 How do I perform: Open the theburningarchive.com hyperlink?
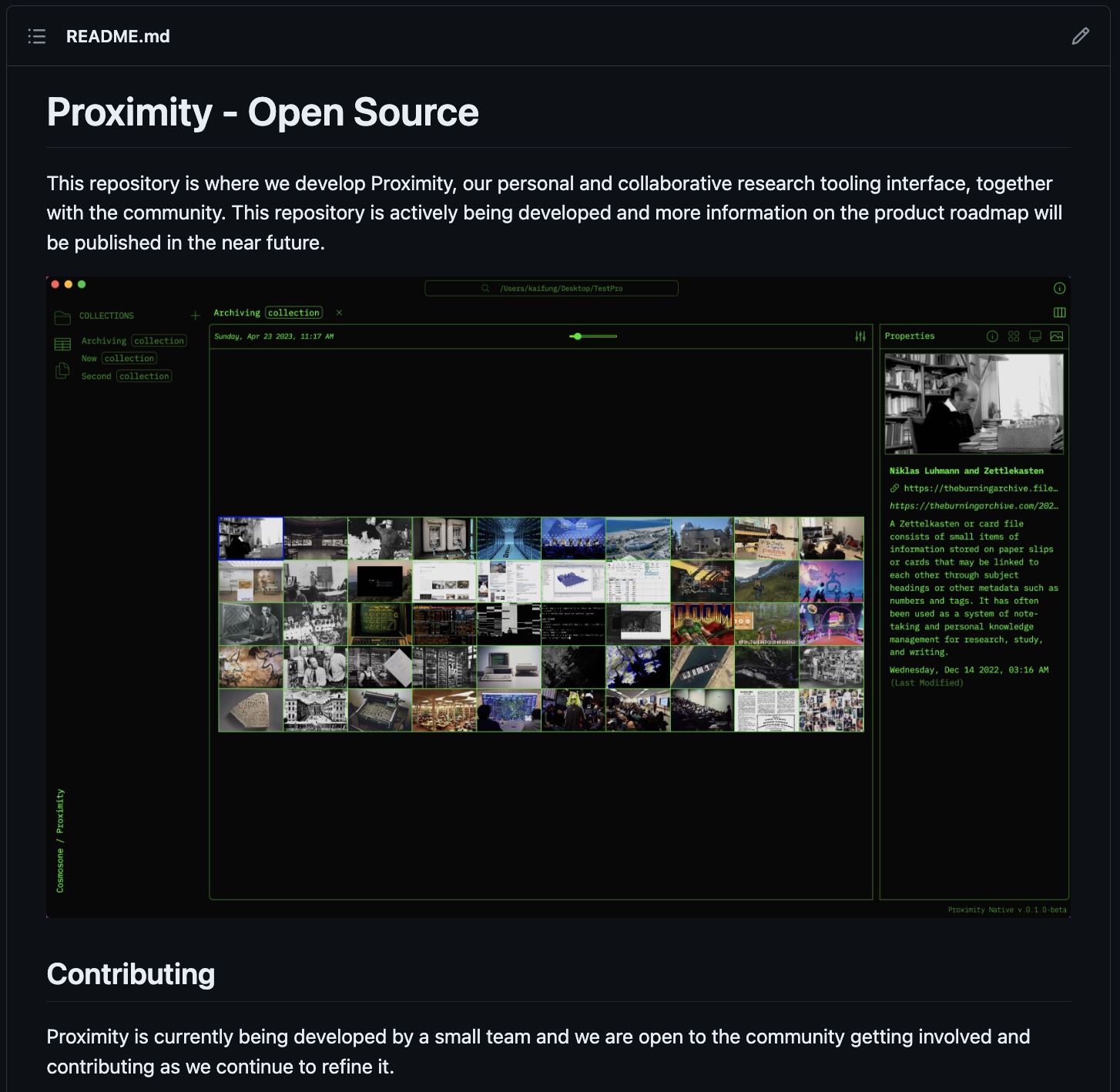[974, 506]
